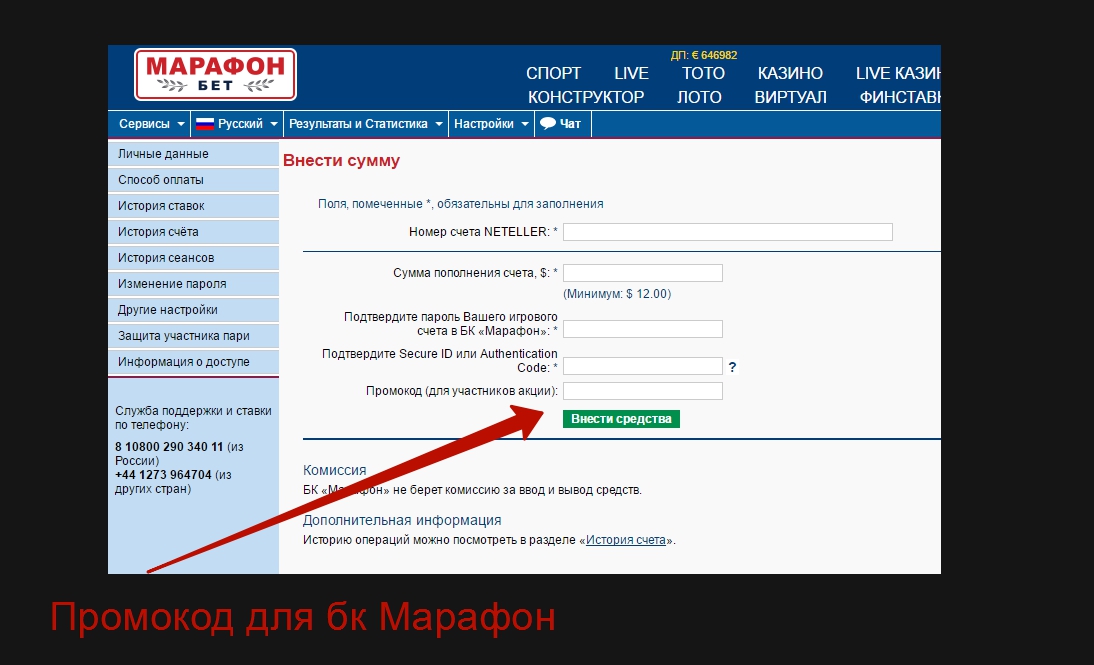1094x665 pixels.
Task: Click the Промокод input field
Action: click(643, 391)
